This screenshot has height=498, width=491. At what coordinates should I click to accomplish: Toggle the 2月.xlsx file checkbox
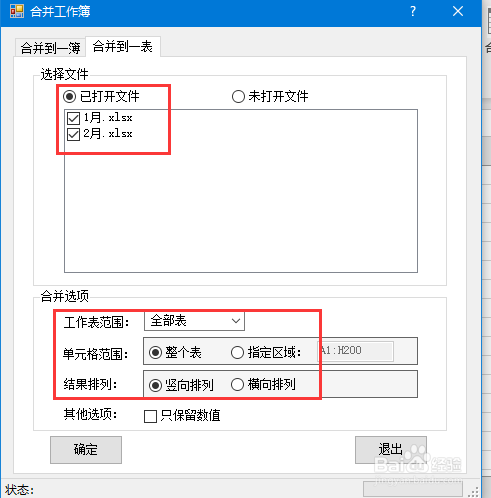pyautogui.click(x=73, y=135)
